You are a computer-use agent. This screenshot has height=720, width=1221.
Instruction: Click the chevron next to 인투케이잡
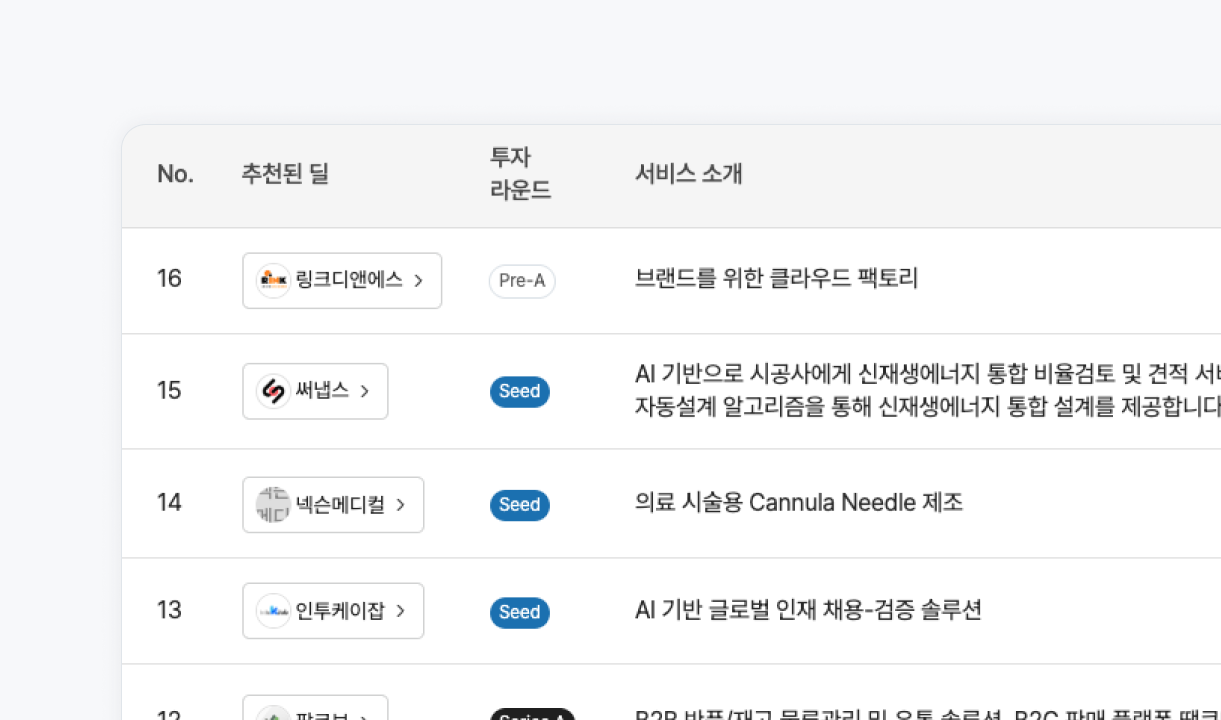400,611
